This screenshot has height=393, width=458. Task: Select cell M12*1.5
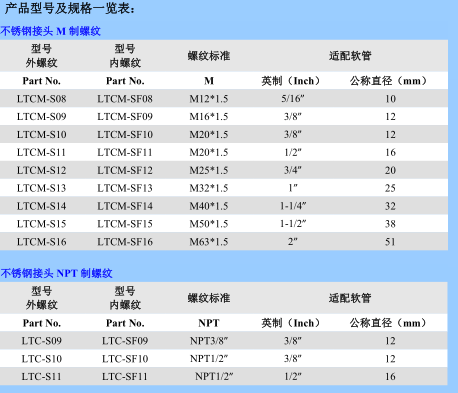coord(209,99)
